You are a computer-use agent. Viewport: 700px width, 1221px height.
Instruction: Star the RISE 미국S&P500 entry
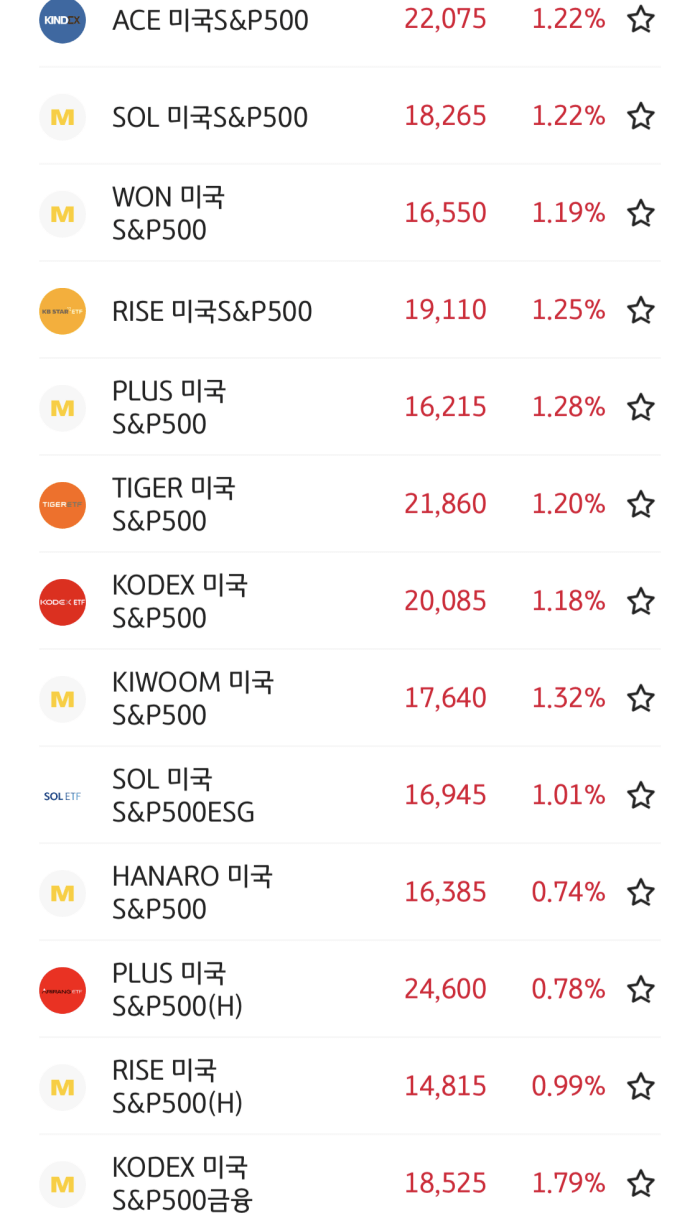pos(640,310)
